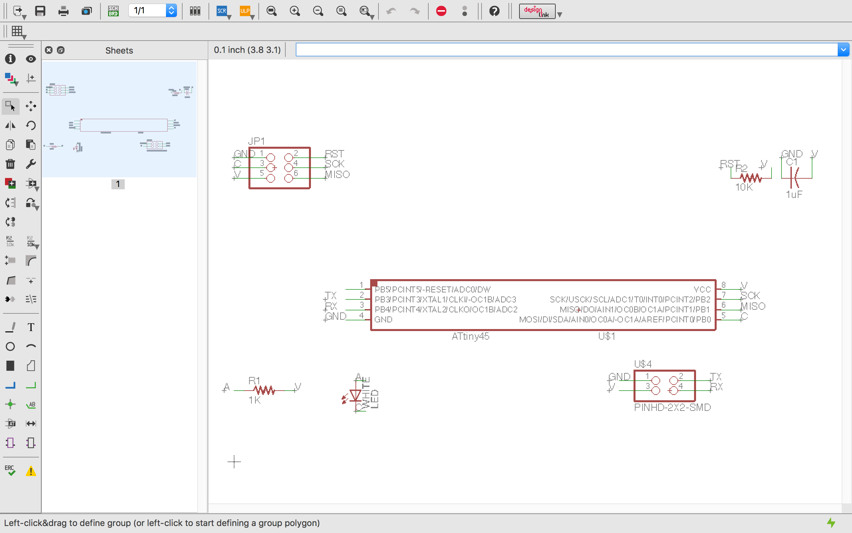Select the Add part tool

(10, 184)
